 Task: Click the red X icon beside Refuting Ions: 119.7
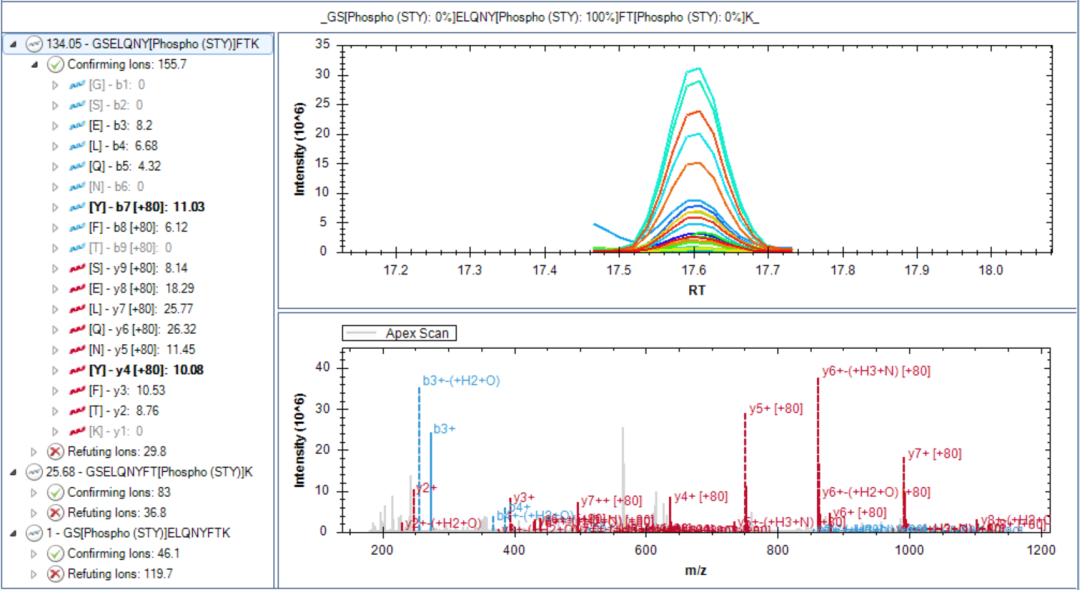point(55,573)
